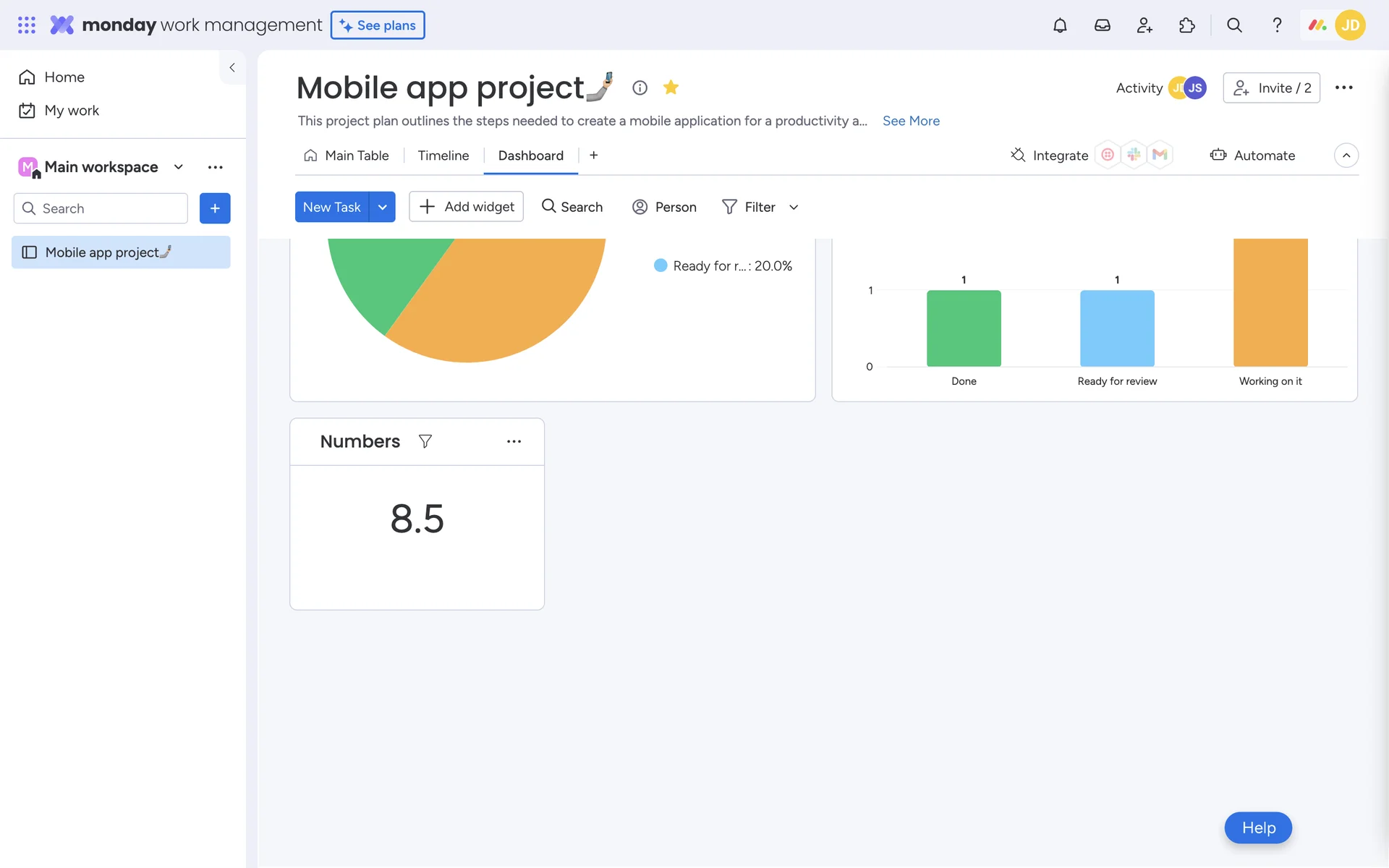Collapse the left sidebar navigation
The image size is (1389, 868).
click(x=232, y=67)
